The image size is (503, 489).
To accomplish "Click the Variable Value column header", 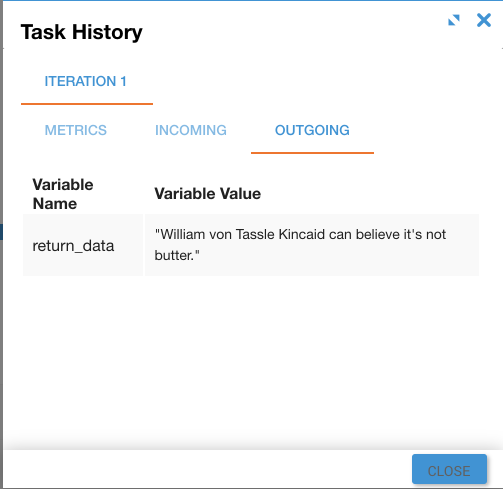I will point(208,194).
